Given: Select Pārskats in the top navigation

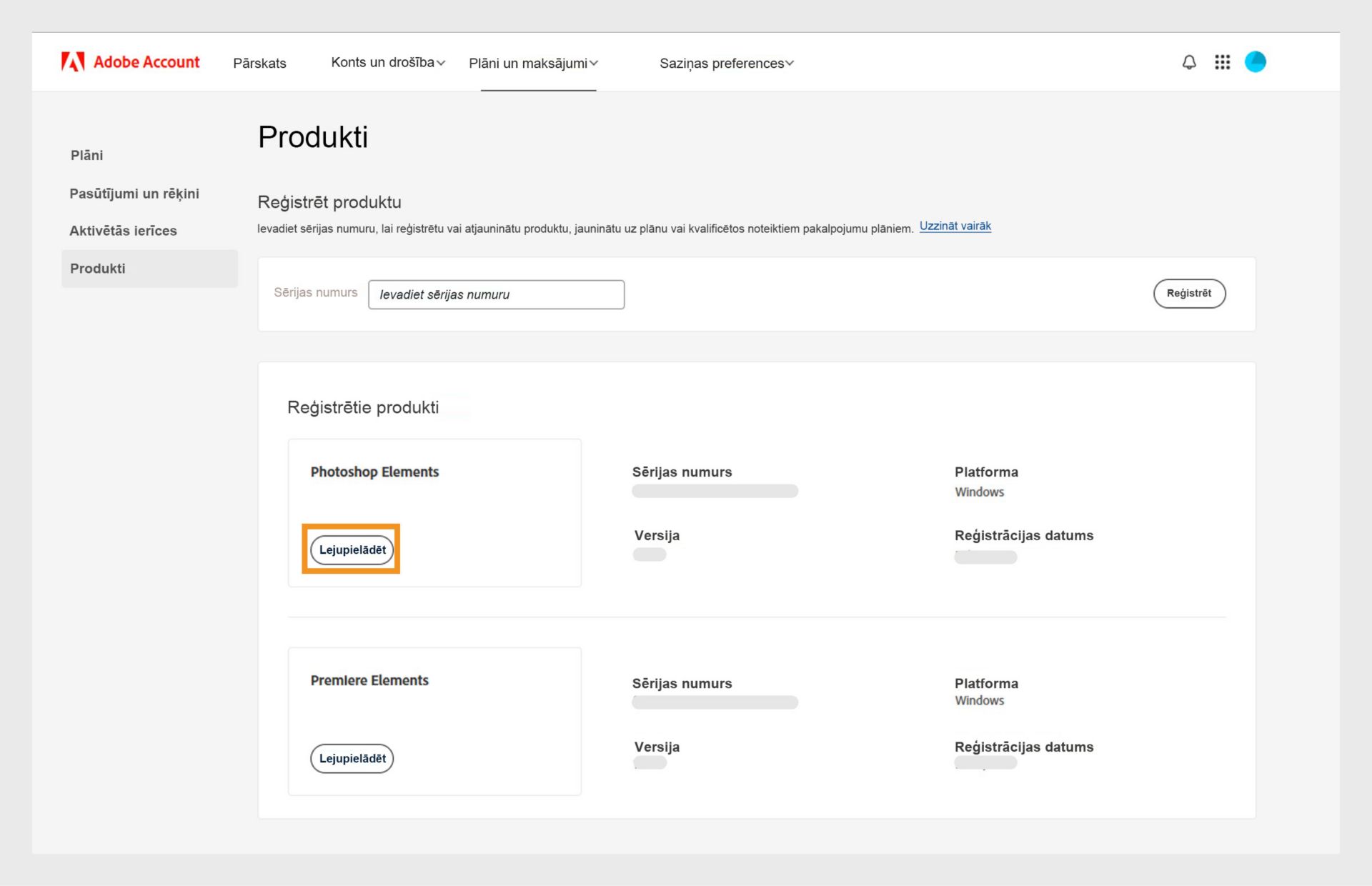Looking at the screenshot, I should coord(260,64).
